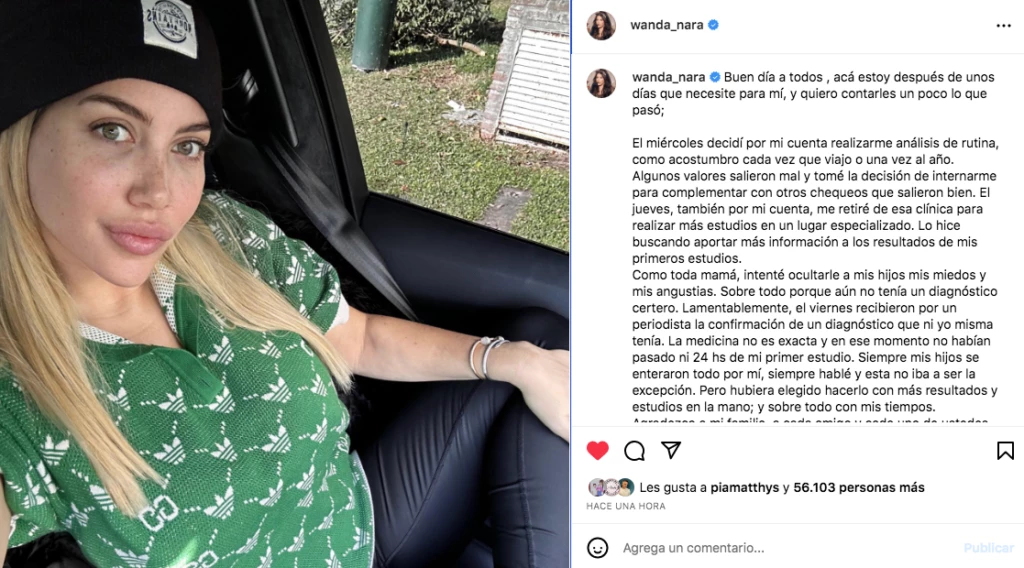Image resolution: width=1024 pixels, height=568 pixels.
Task: Open wanda_nara username in the caption
Action: click(x=669, y=77)
